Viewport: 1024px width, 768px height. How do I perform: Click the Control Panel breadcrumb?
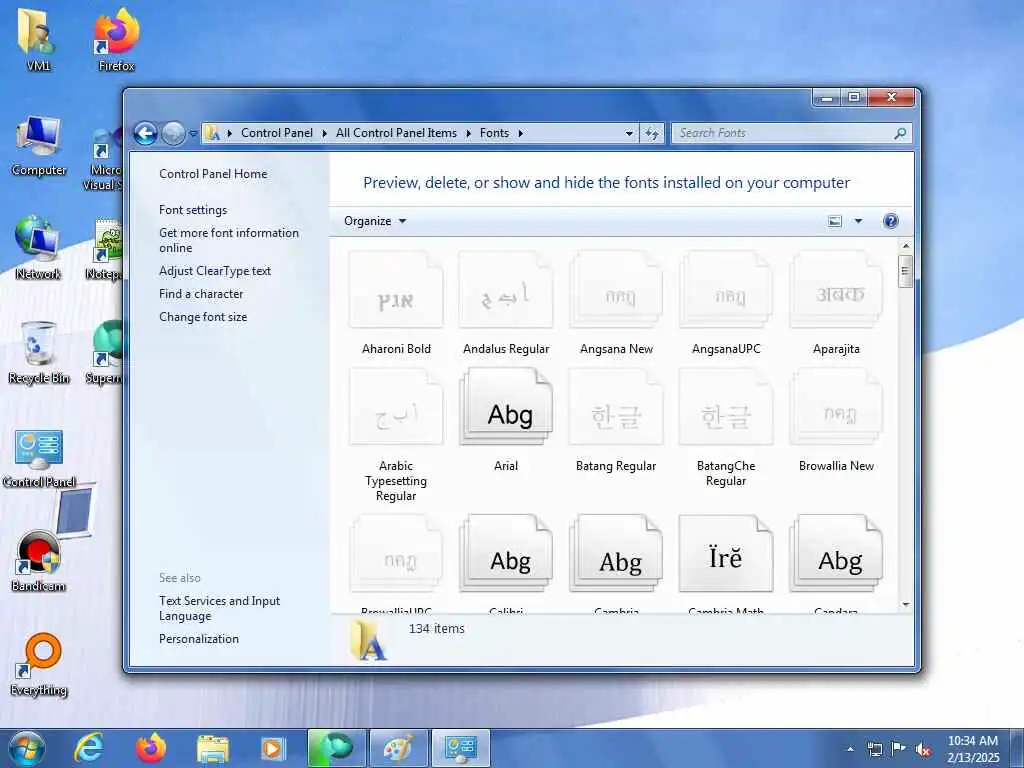click(277, 133)
